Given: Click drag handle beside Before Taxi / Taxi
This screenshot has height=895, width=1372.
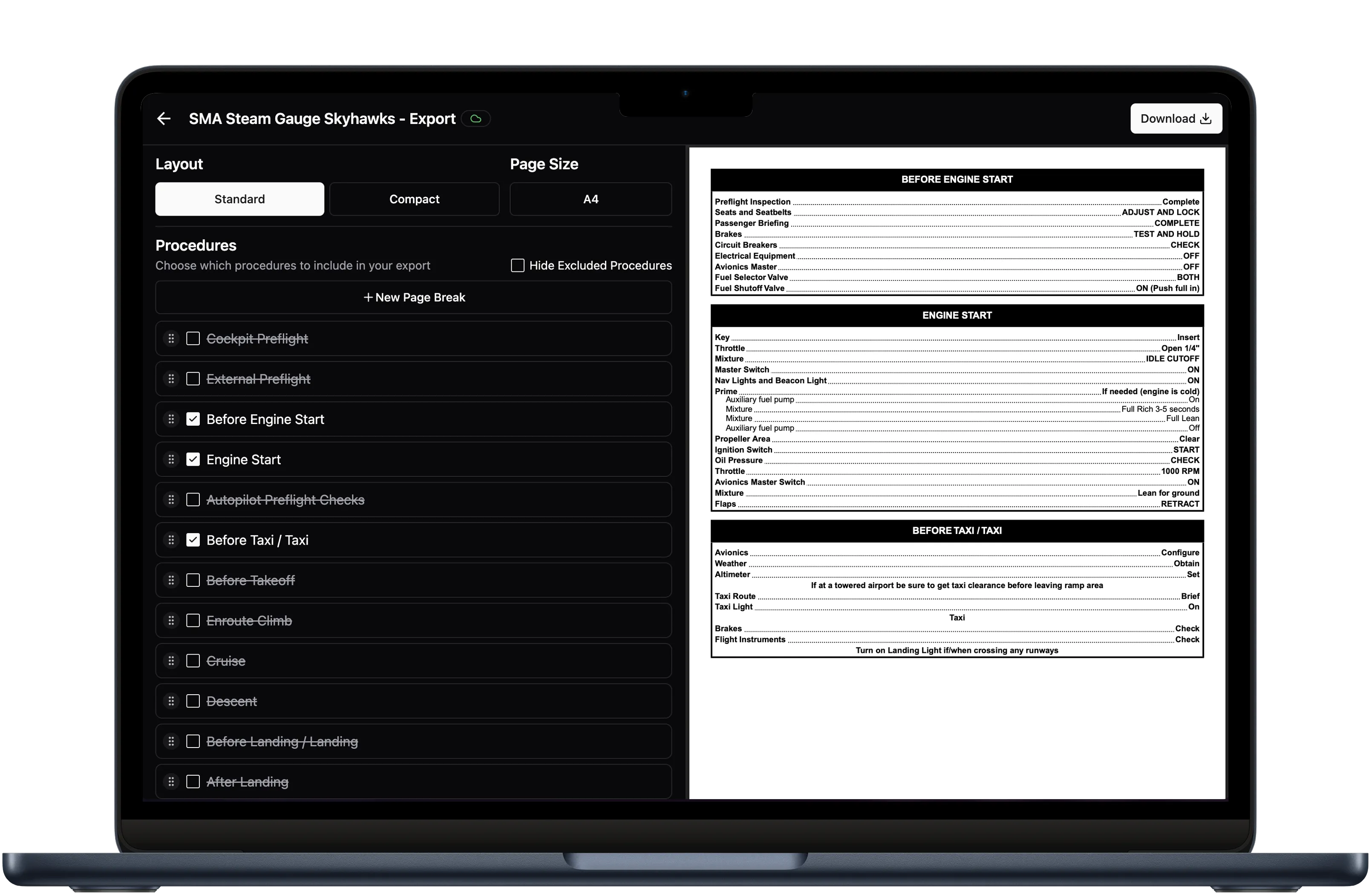Looking at the screenshot, I should click(171, 540).
